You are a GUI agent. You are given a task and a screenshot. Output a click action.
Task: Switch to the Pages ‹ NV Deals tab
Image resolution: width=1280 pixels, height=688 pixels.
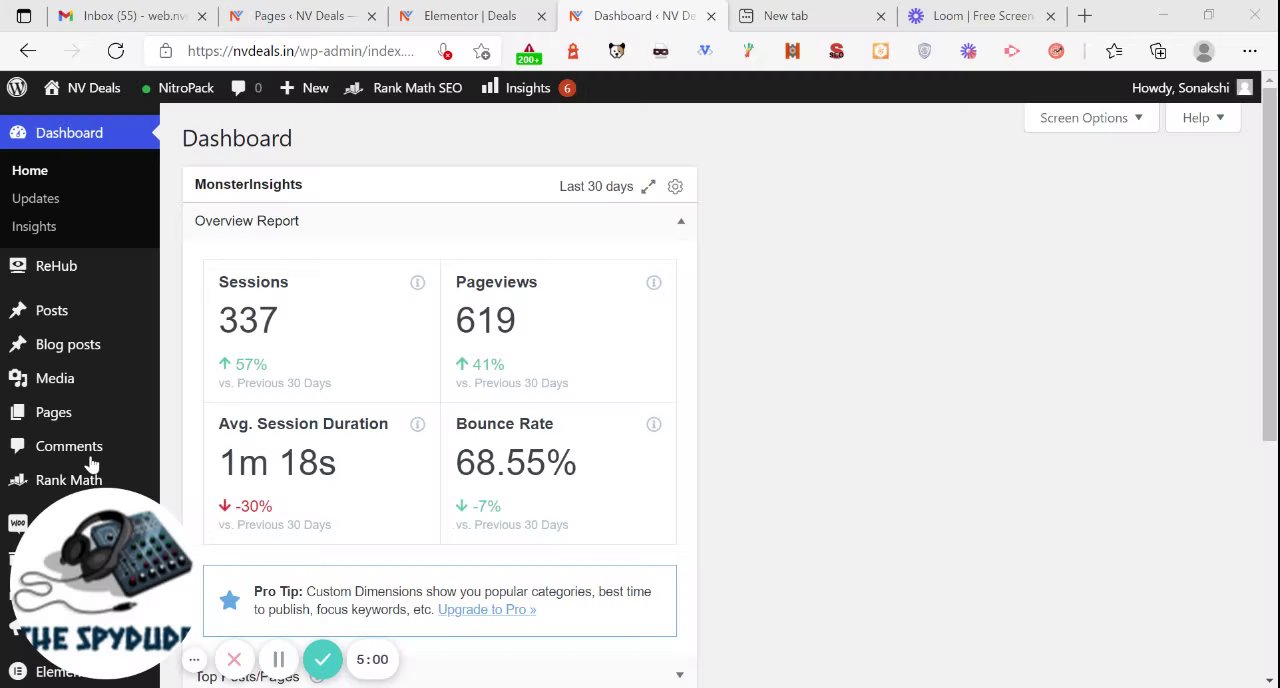302,16
